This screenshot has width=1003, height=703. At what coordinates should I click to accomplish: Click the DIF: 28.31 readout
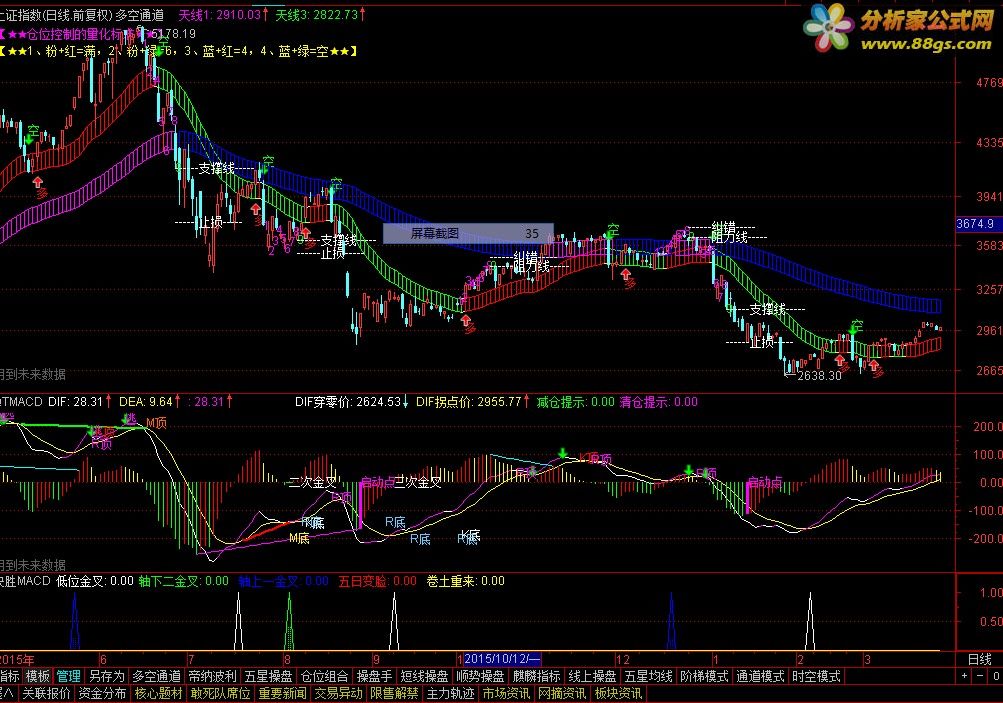pyautogui.click(x=75, y=402)
